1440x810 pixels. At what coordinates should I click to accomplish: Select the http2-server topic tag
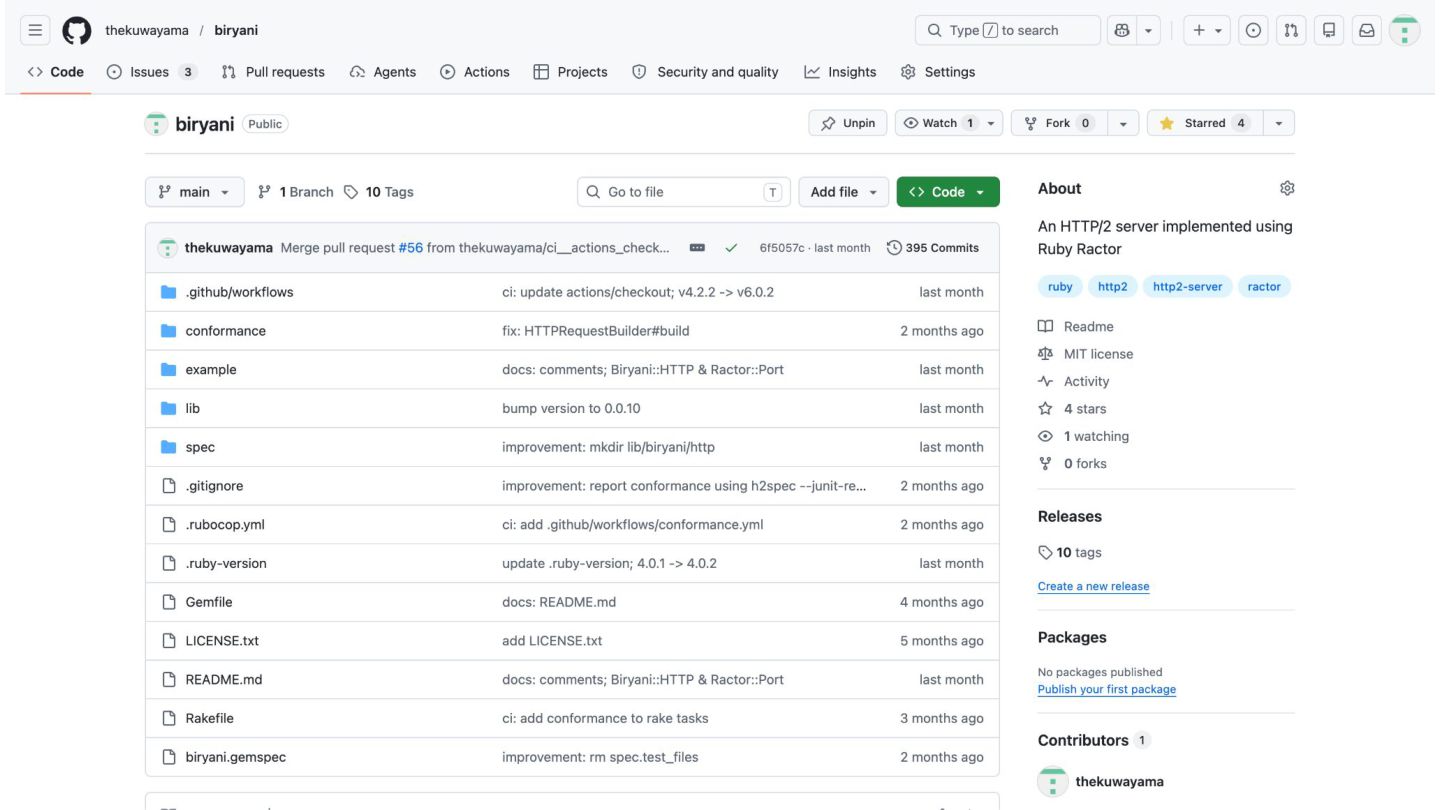coord(1187,286)
